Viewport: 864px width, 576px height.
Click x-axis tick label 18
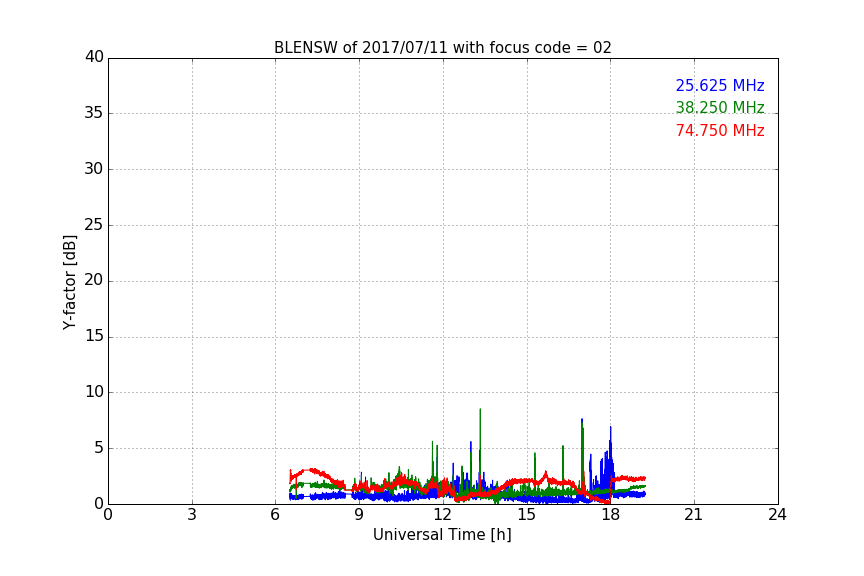(610, 515)
